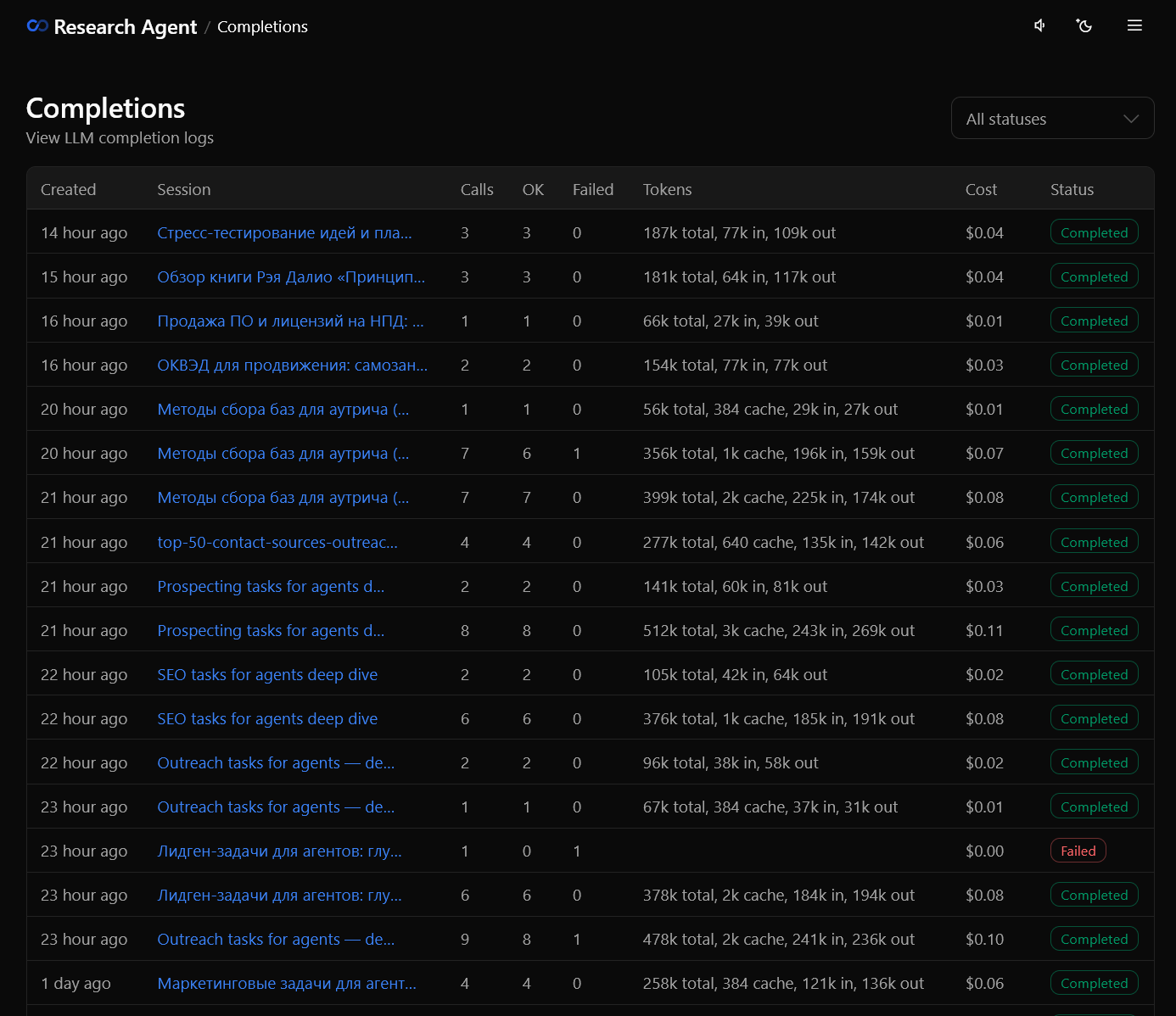Click the Tokens column header
Image resolution: width=1176 pixels, height=1016 pixels.
coord(667,190)
